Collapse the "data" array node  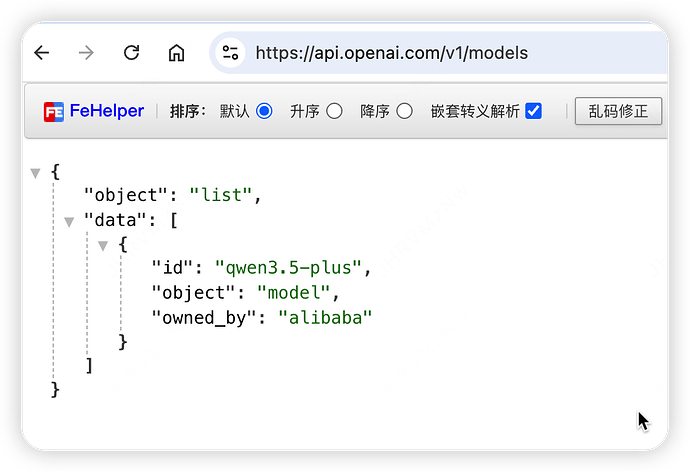click(x=69, y=221)
